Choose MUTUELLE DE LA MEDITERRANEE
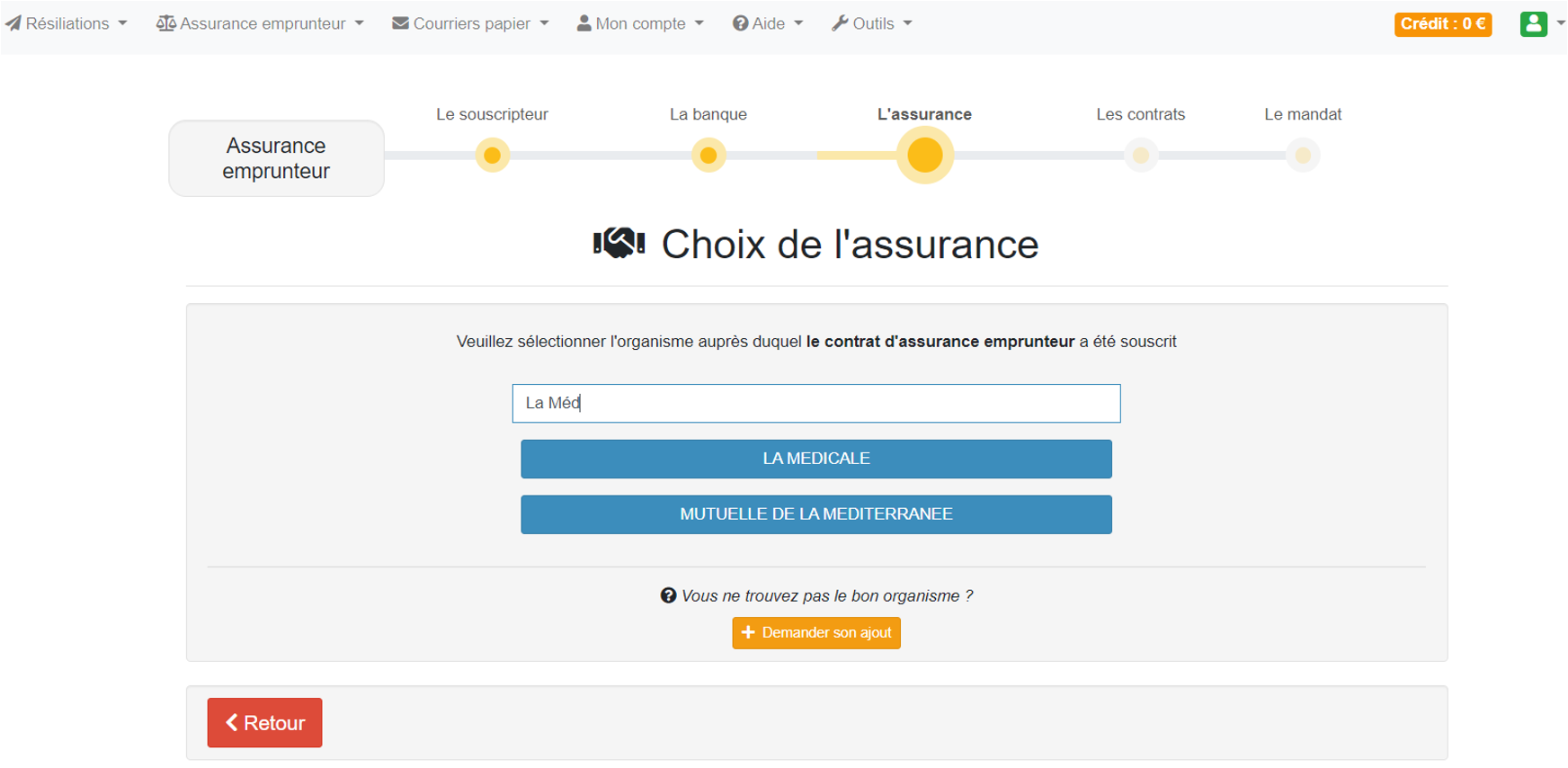Image resolution: width=1568 pixels, height=768 pixels. pos(815,514)
